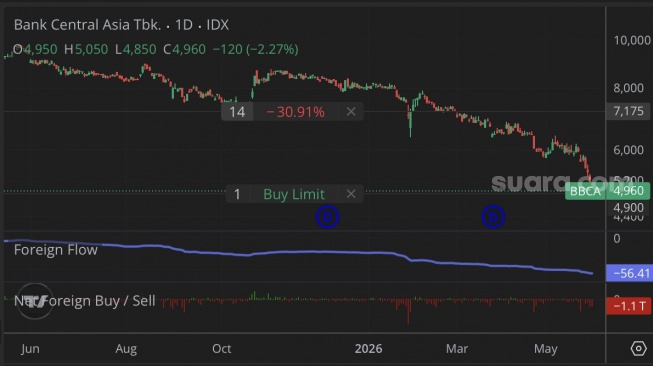Click the first dividend D marker
Image resolution: width=653 pixels, height=366 pixels.
[327, 217]
